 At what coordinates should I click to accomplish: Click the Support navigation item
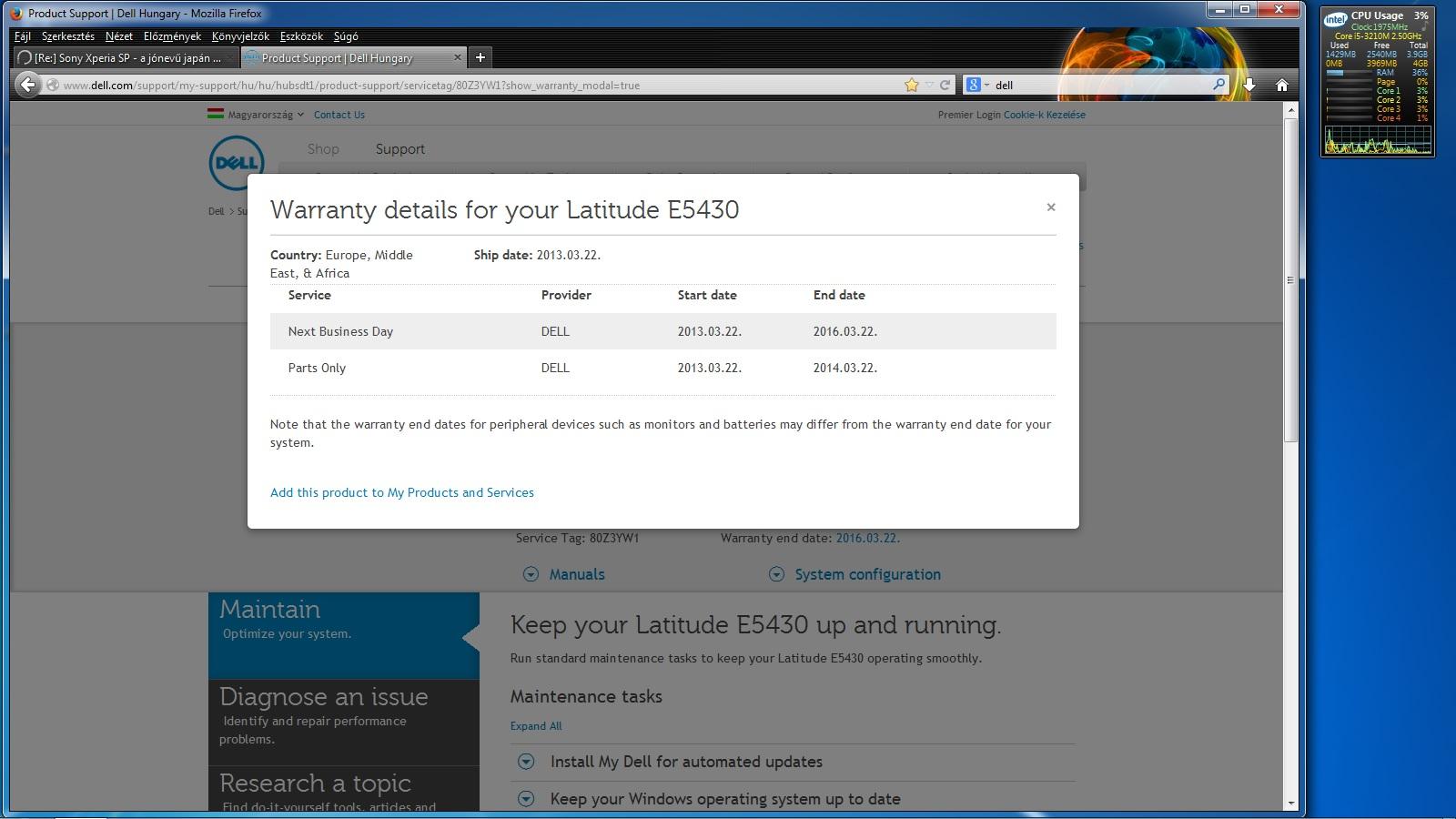point(400,149)
